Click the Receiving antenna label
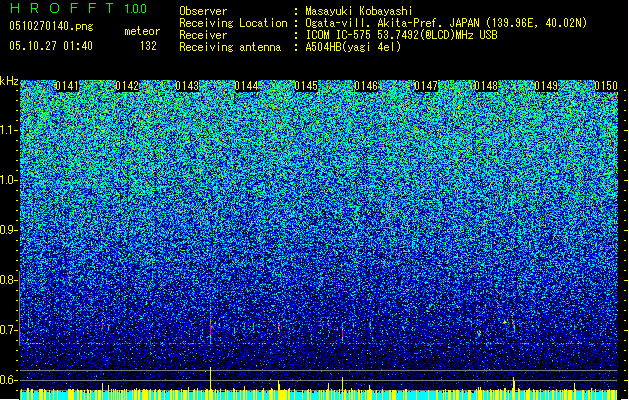This screenshot has height=400, width=629. pos(230,47)
